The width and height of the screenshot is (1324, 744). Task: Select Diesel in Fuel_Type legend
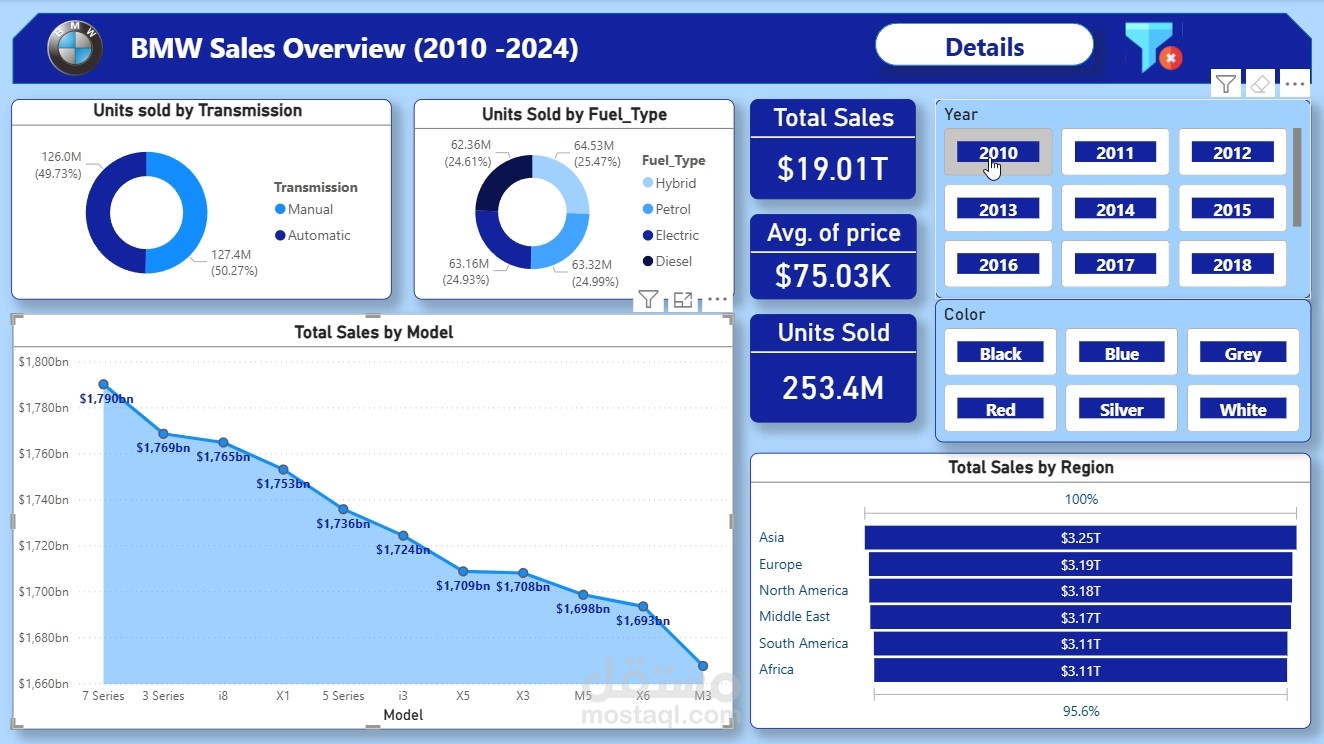point(667,261)
